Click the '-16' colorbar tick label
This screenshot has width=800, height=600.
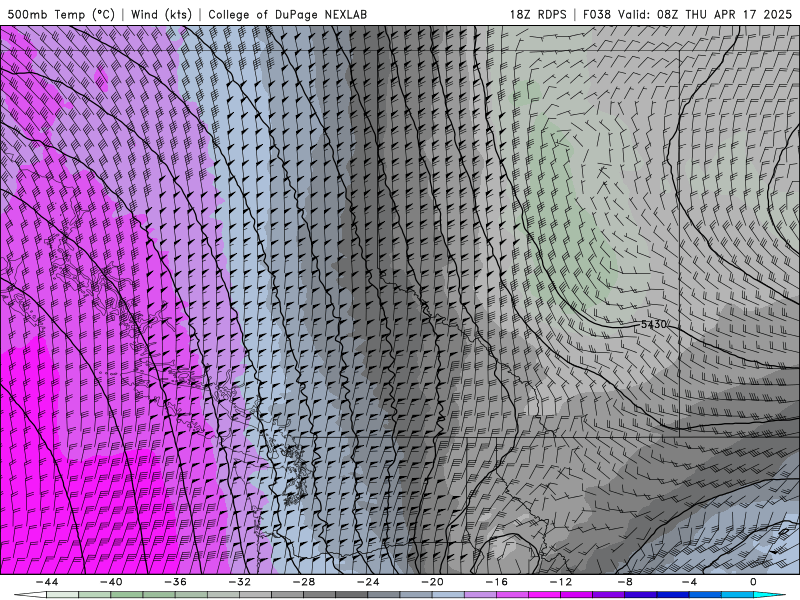tap(496, 582)
